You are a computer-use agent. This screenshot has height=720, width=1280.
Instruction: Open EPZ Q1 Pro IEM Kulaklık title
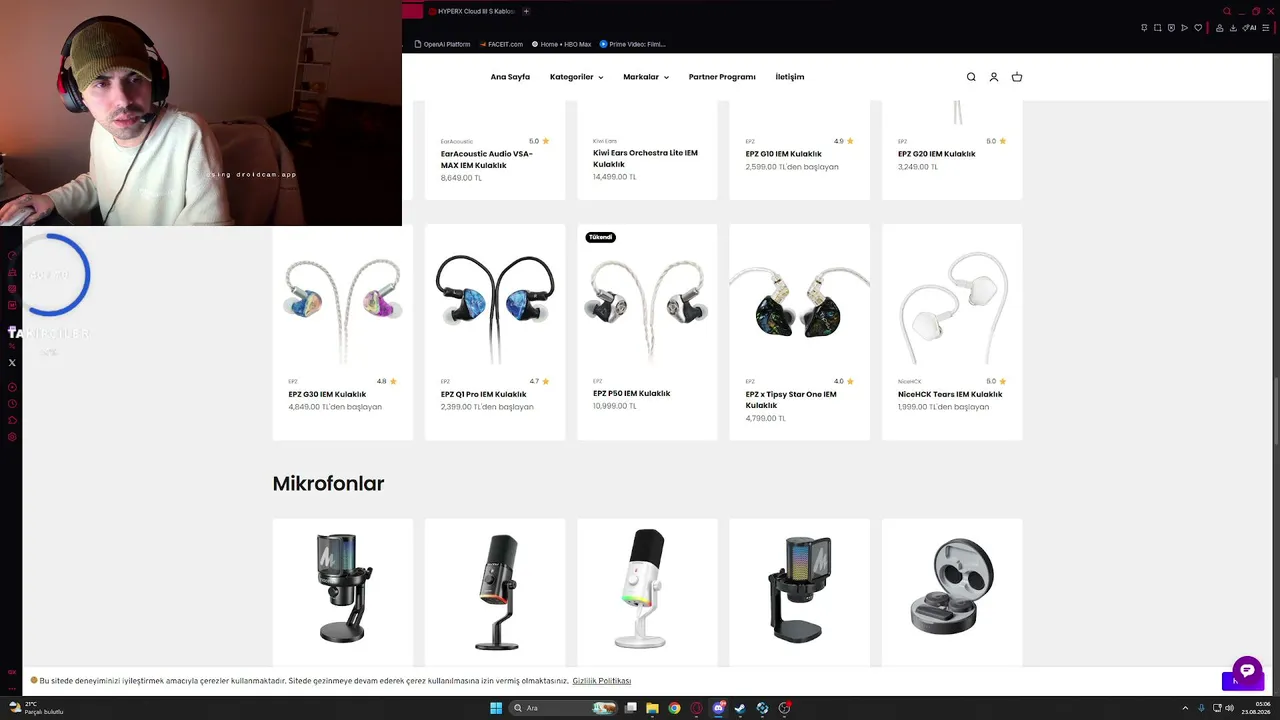pyautogui.click(x=483, y=394)
